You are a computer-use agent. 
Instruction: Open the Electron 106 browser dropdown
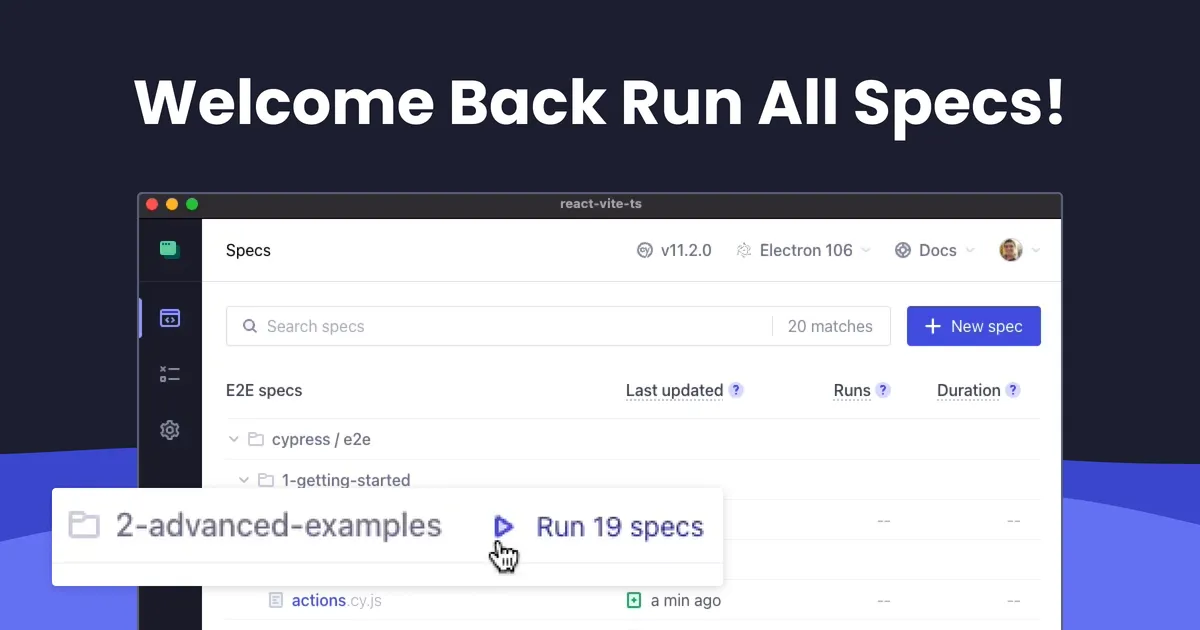point(804,250)
